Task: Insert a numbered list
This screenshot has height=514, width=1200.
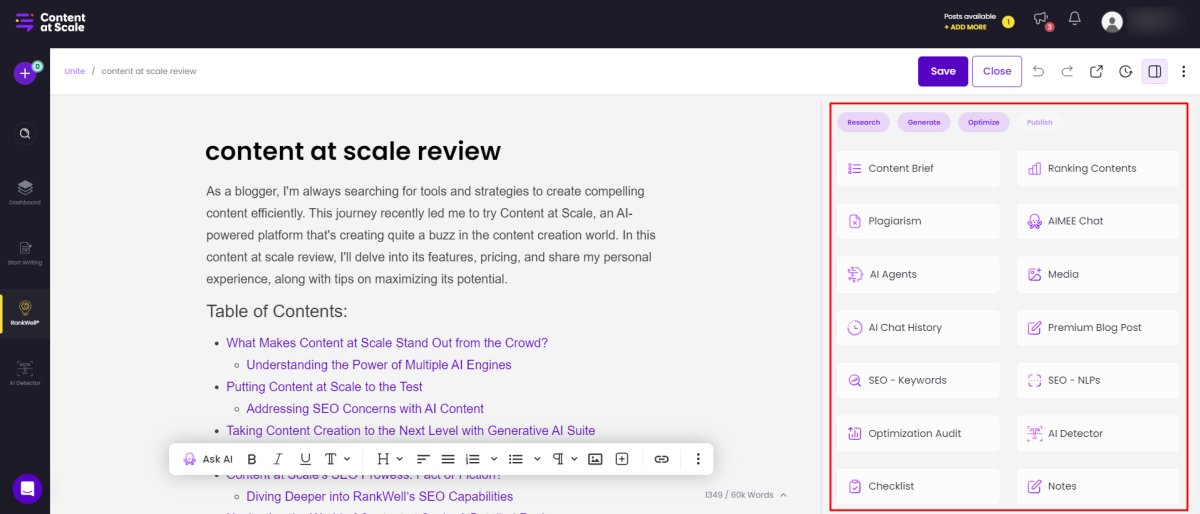Action: (473, 459)
